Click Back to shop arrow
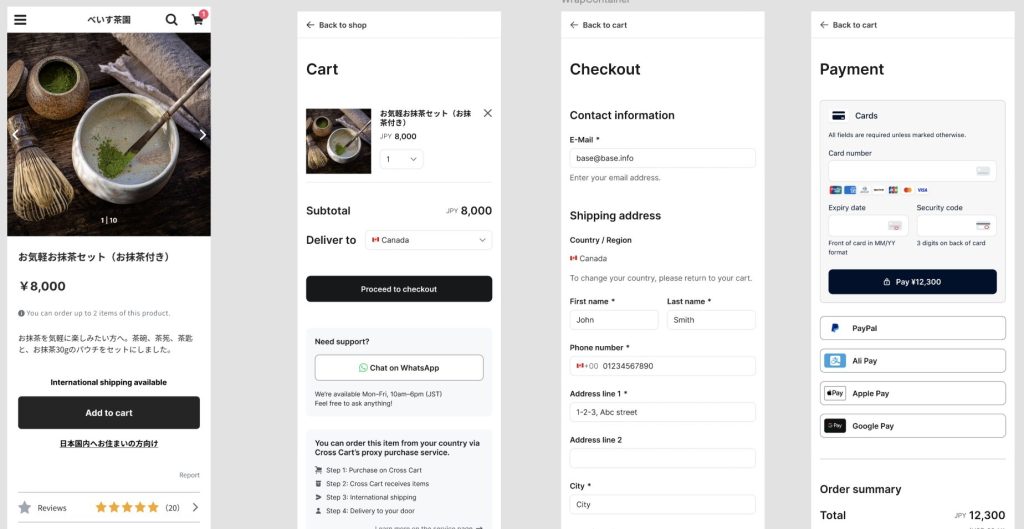1024x529 pixels. click(x=311, y=25)
